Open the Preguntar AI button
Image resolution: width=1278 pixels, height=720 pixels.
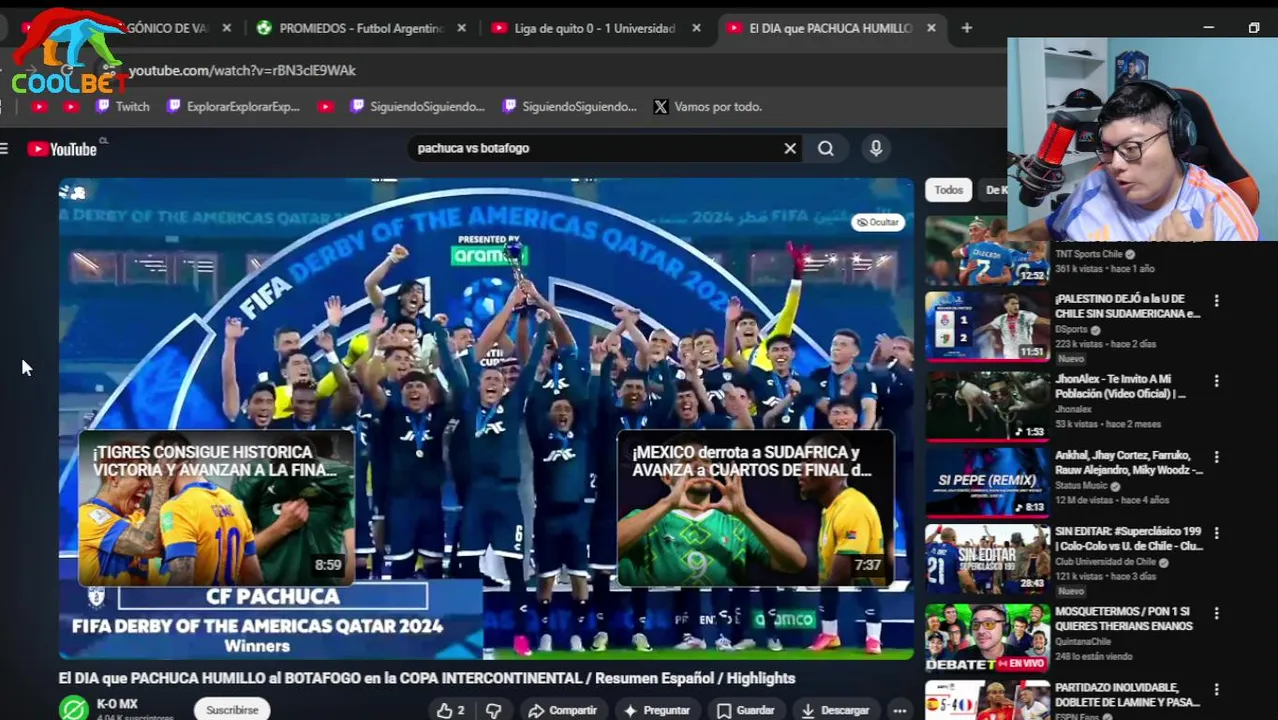pos(657,710)
